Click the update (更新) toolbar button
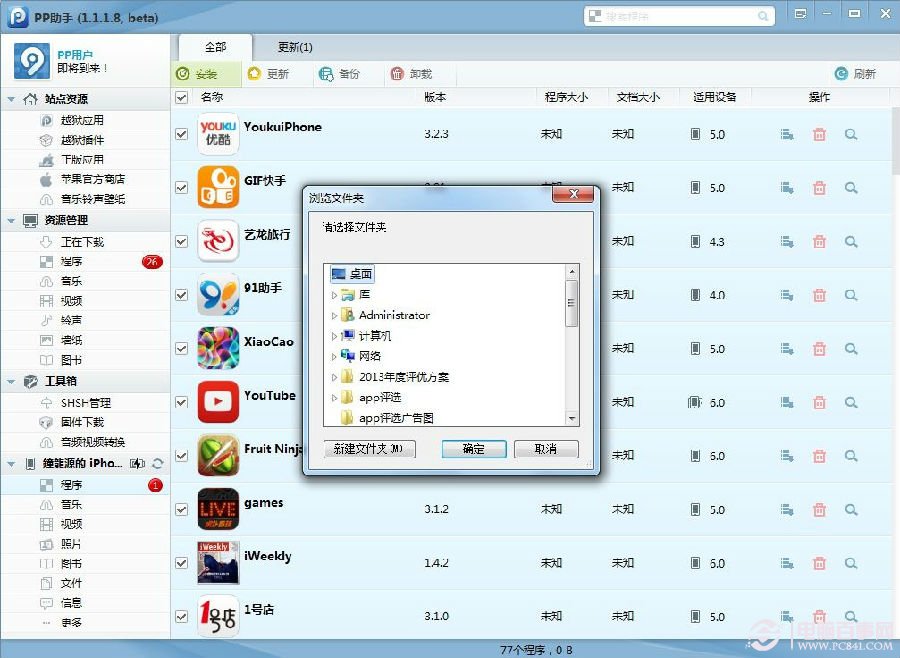 (269, 74)
